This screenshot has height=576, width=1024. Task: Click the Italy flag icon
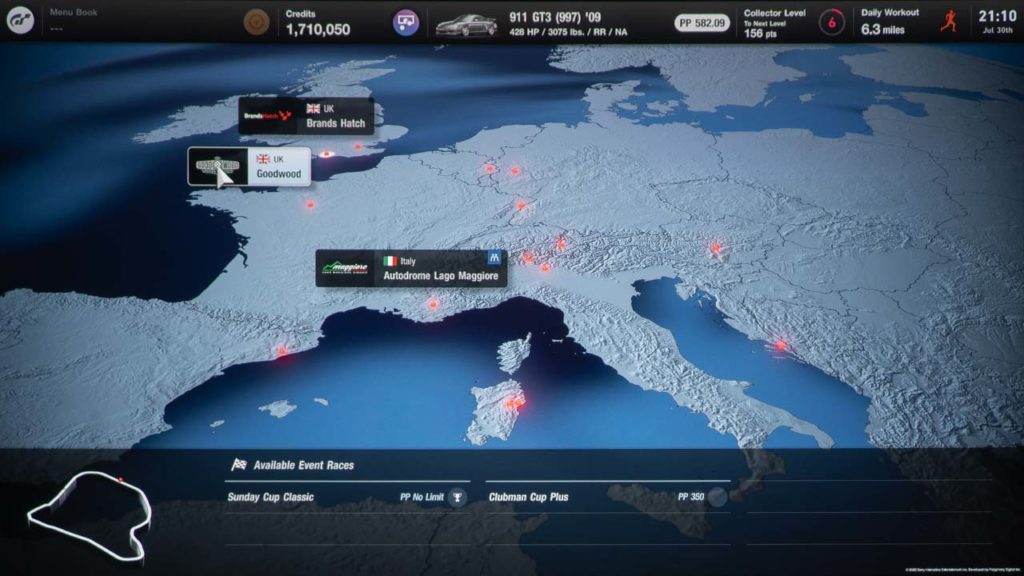click(x=391, y=261)
